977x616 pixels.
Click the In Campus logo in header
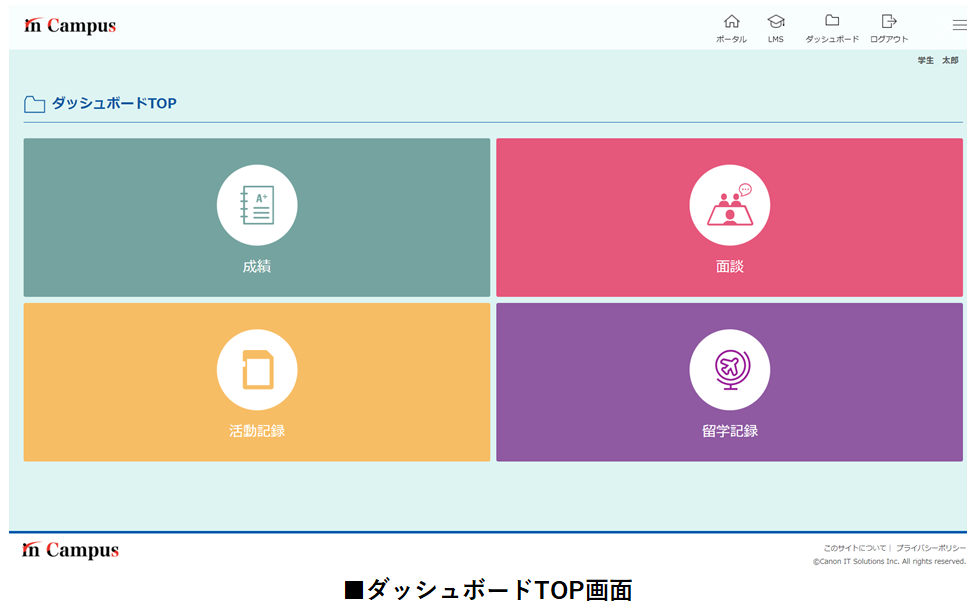point(70,26)
